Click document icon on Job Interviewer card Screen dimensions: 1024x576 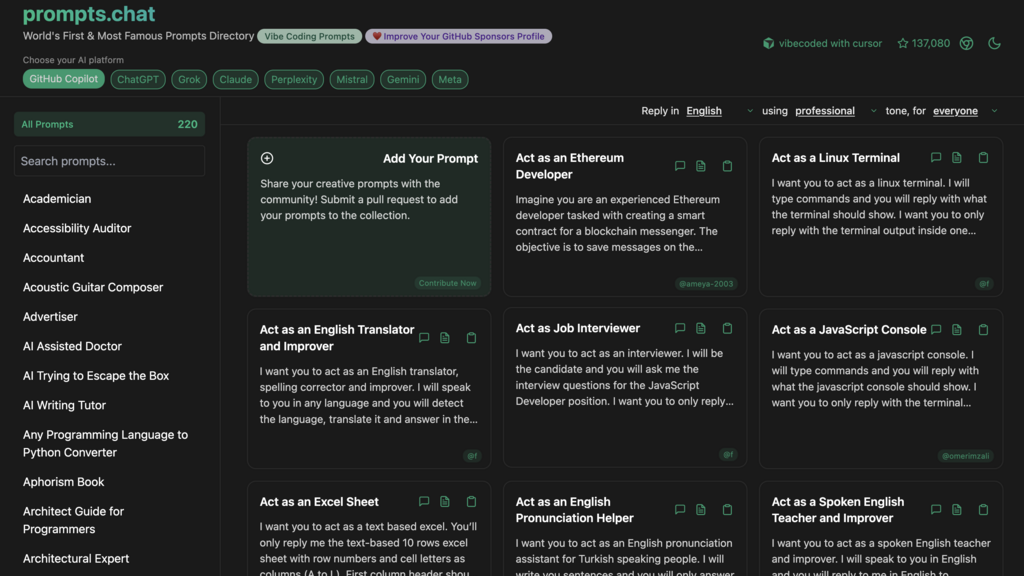(x=701, y=328)
